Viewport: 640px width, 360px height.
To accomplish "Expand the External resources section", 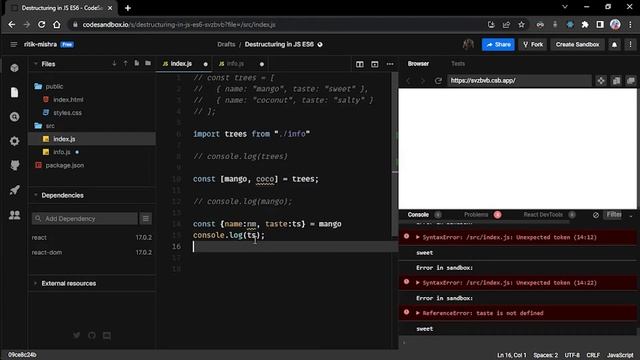I will coord(36,283).
